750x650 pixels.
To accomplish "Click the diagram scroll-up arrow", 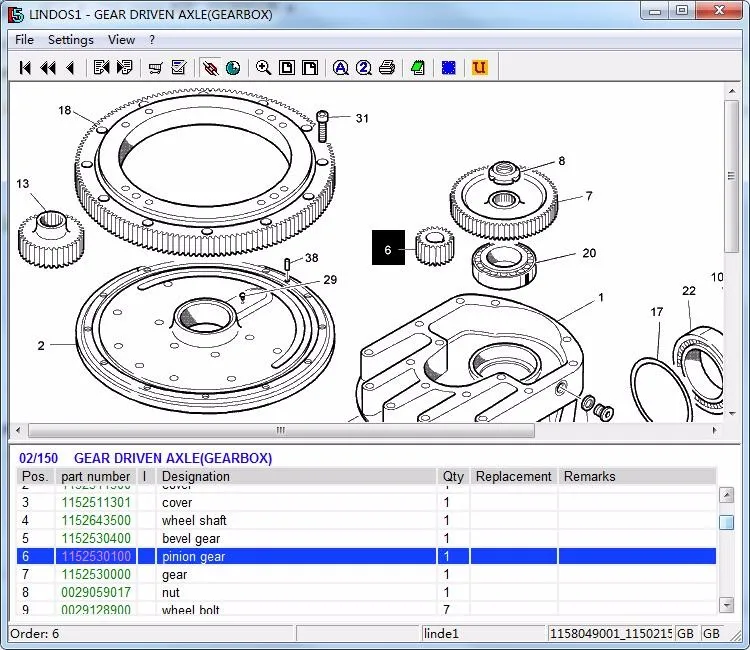I will pyautogui.click(x=732, y=91).
